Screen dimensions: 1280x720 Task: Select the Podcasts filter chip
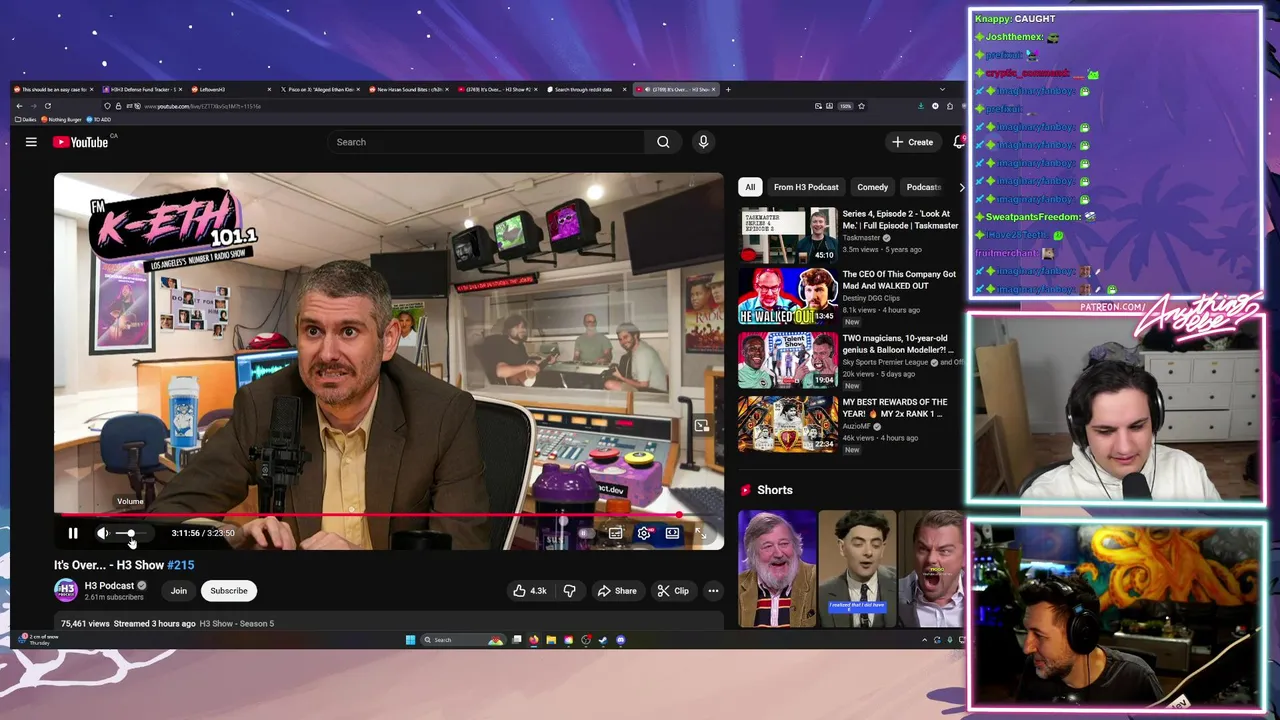(x=923, y=187)
